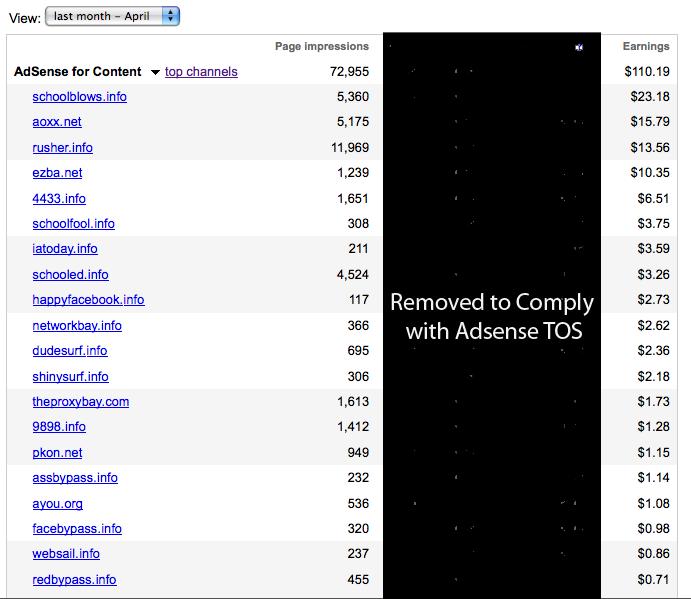Click the redbypass.info link
Image resolution: width=691 pixels, height=599 pixels.
click(74, 580)
